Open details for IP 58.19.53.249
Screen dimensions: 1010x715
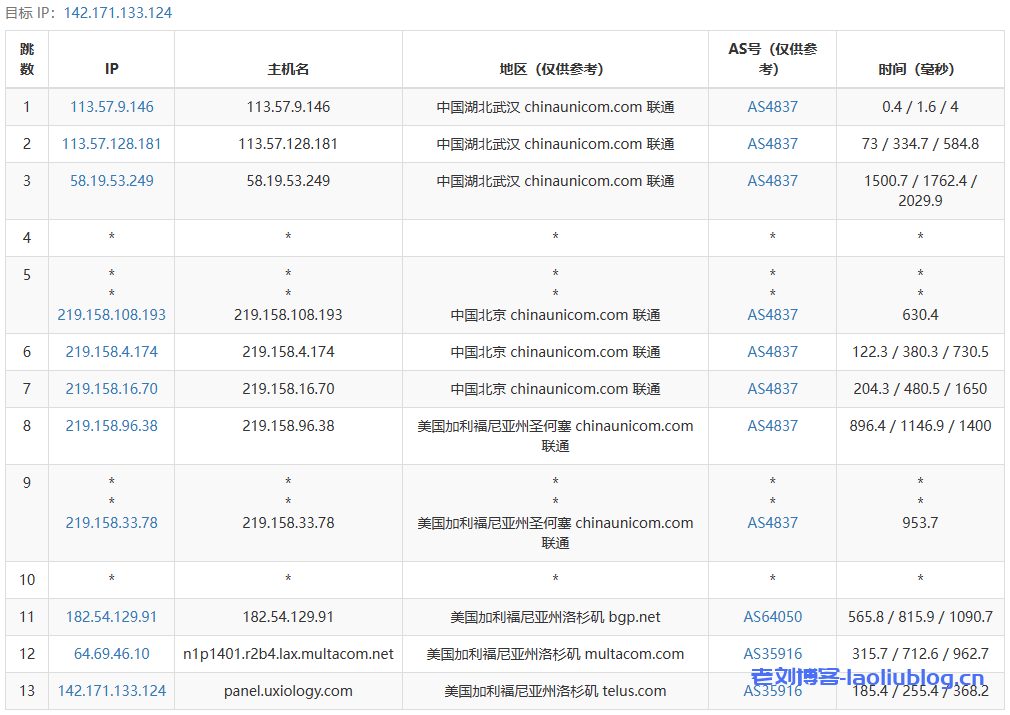[x=111, y=180]
